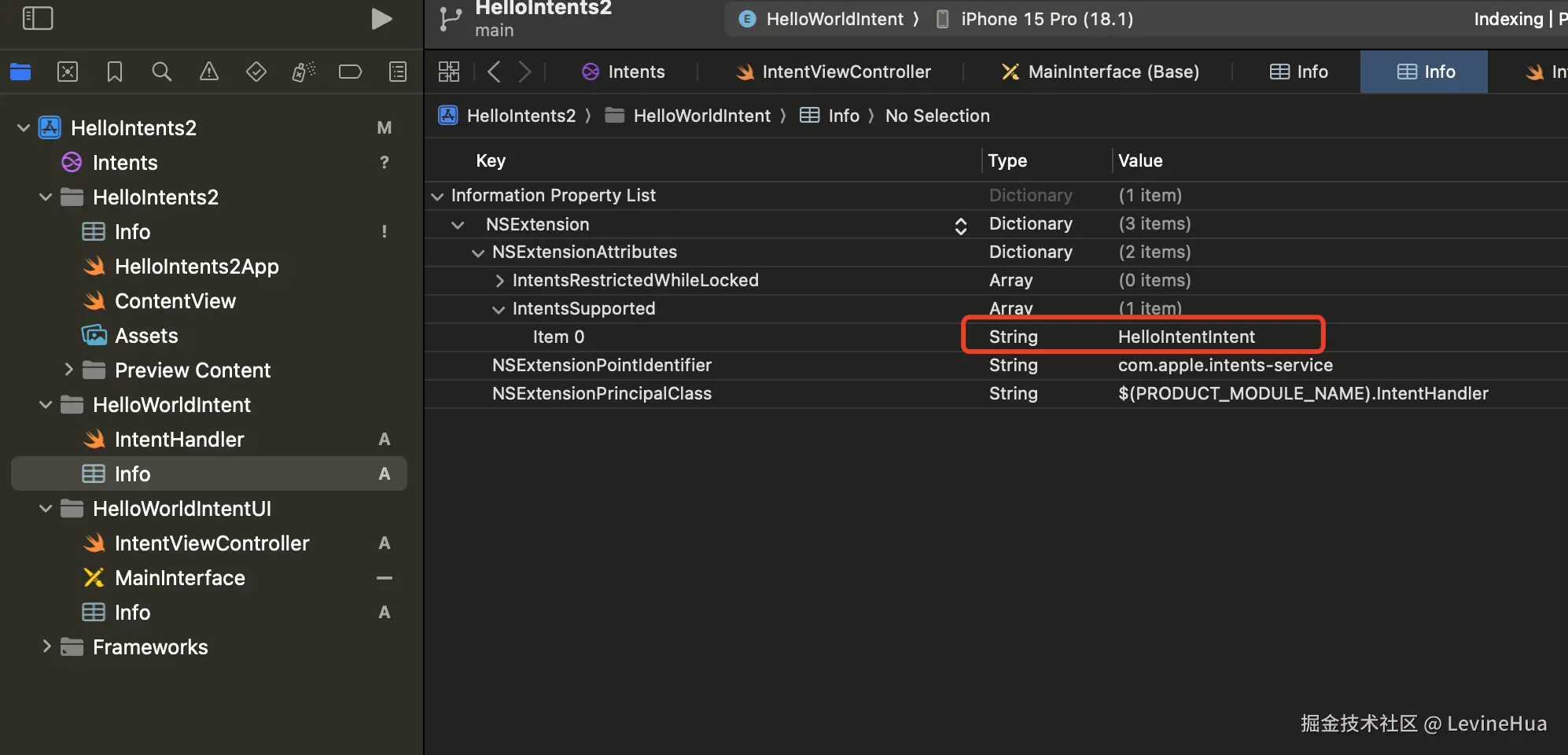This screenshot has width=1568, height=755.
Task: Click the HelloIntents2 project title in toolbar
Action: tap(543, 8)
